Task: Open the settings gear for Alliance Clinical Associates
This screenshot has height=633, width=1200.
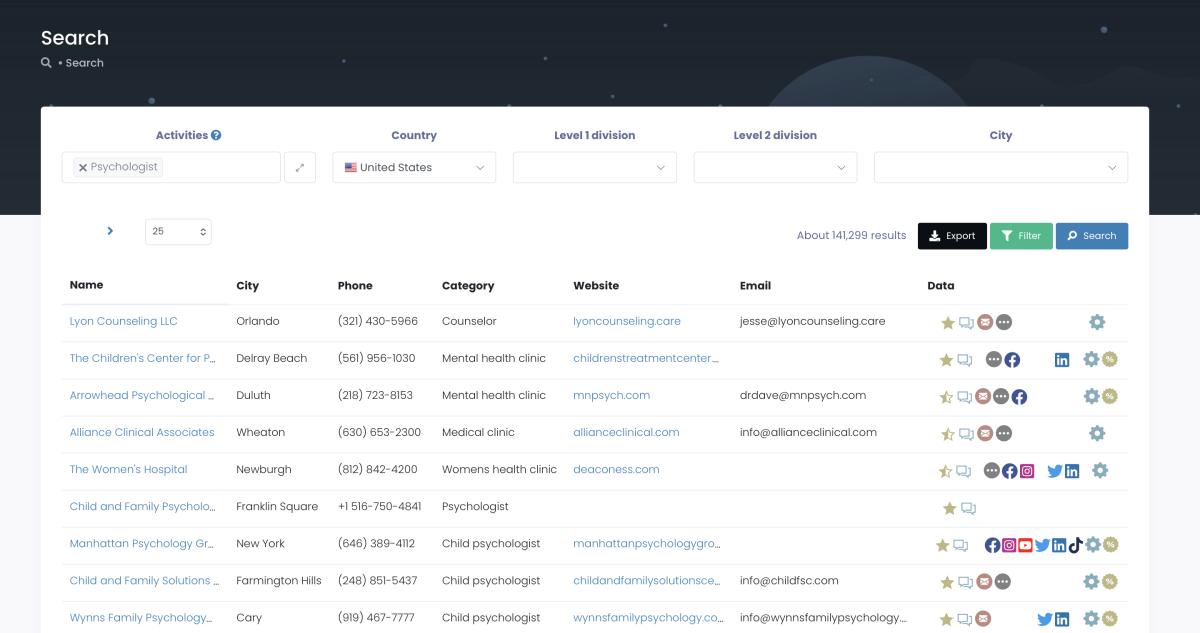Action: (1097, 432)
